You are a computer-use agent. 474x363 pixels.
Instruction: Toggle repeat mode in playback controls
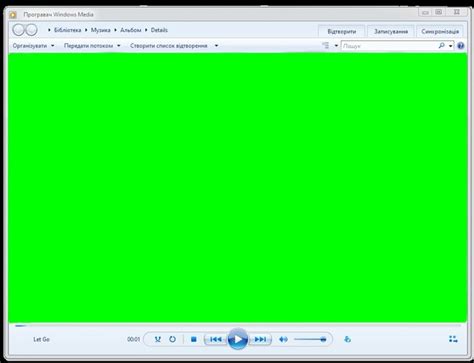point(172,339)
